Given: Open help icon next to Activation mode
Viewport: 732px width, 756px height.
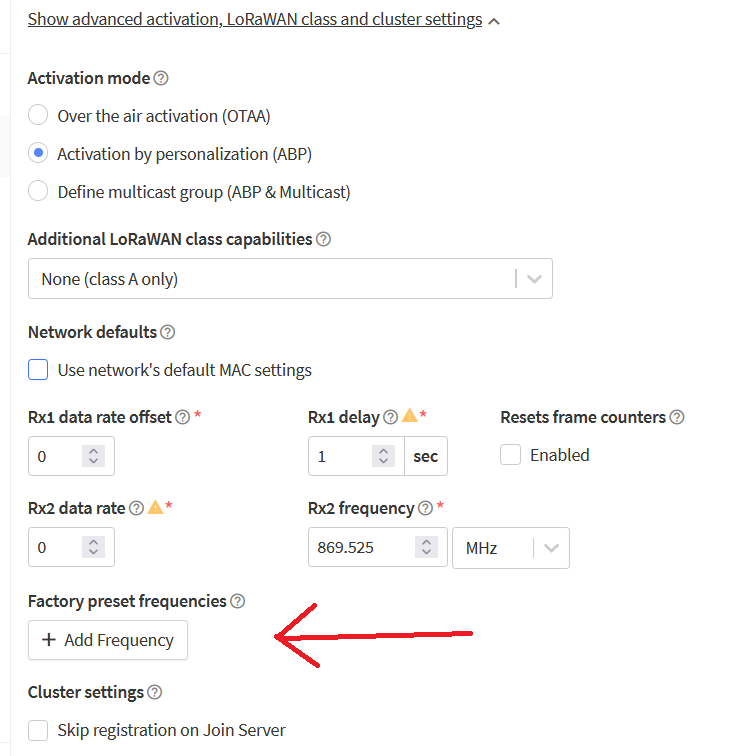Looking at the screenshot, I should [x=161, y=78].
